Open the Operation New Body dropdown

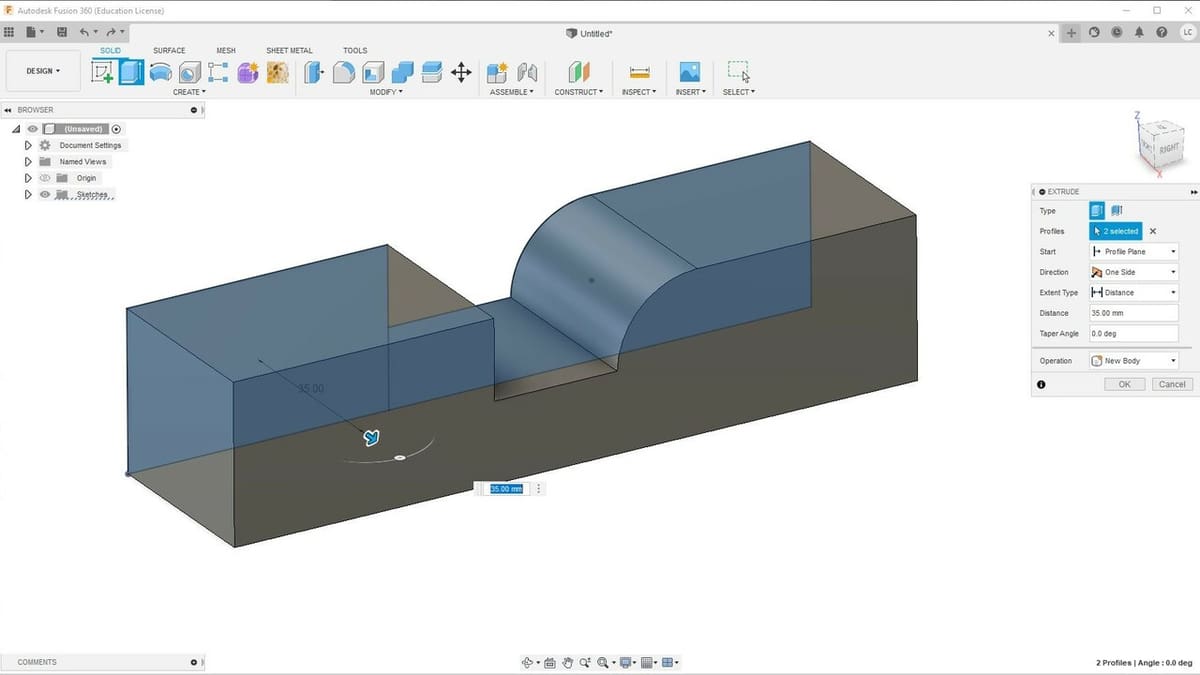click(1133, 360)
